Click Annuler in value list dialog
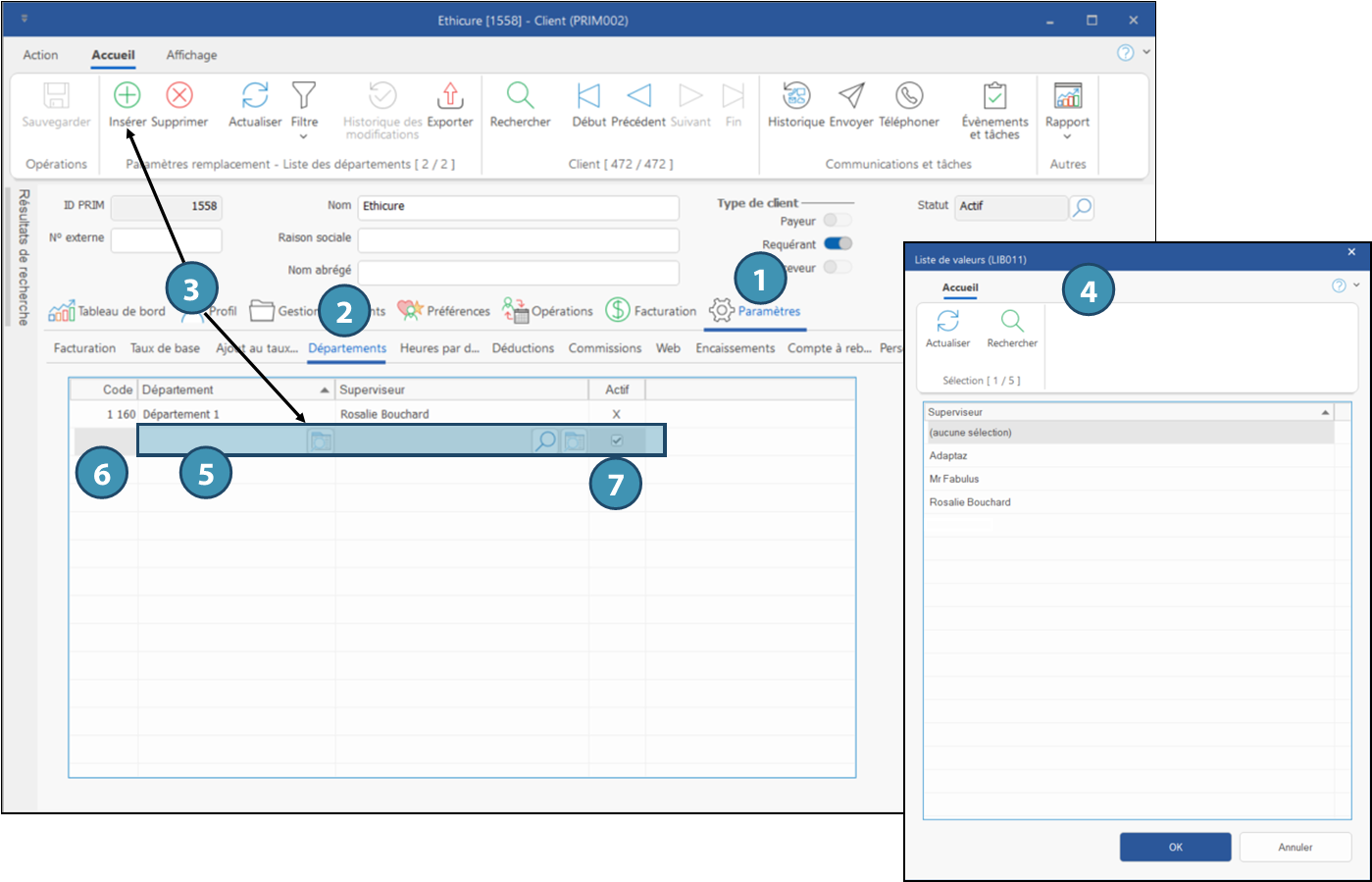Viewport: 1372px width, 882px height. coord(1295,847)
